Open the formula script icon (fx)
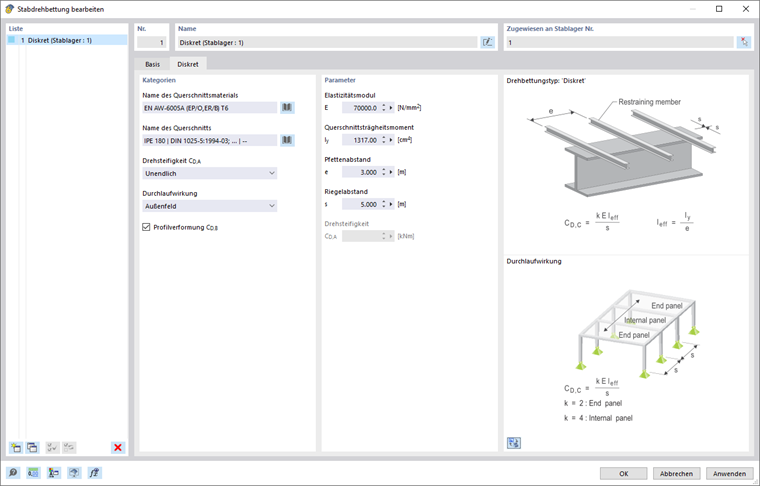The height and width of the screenshot is (486, 760). point(94,472)
